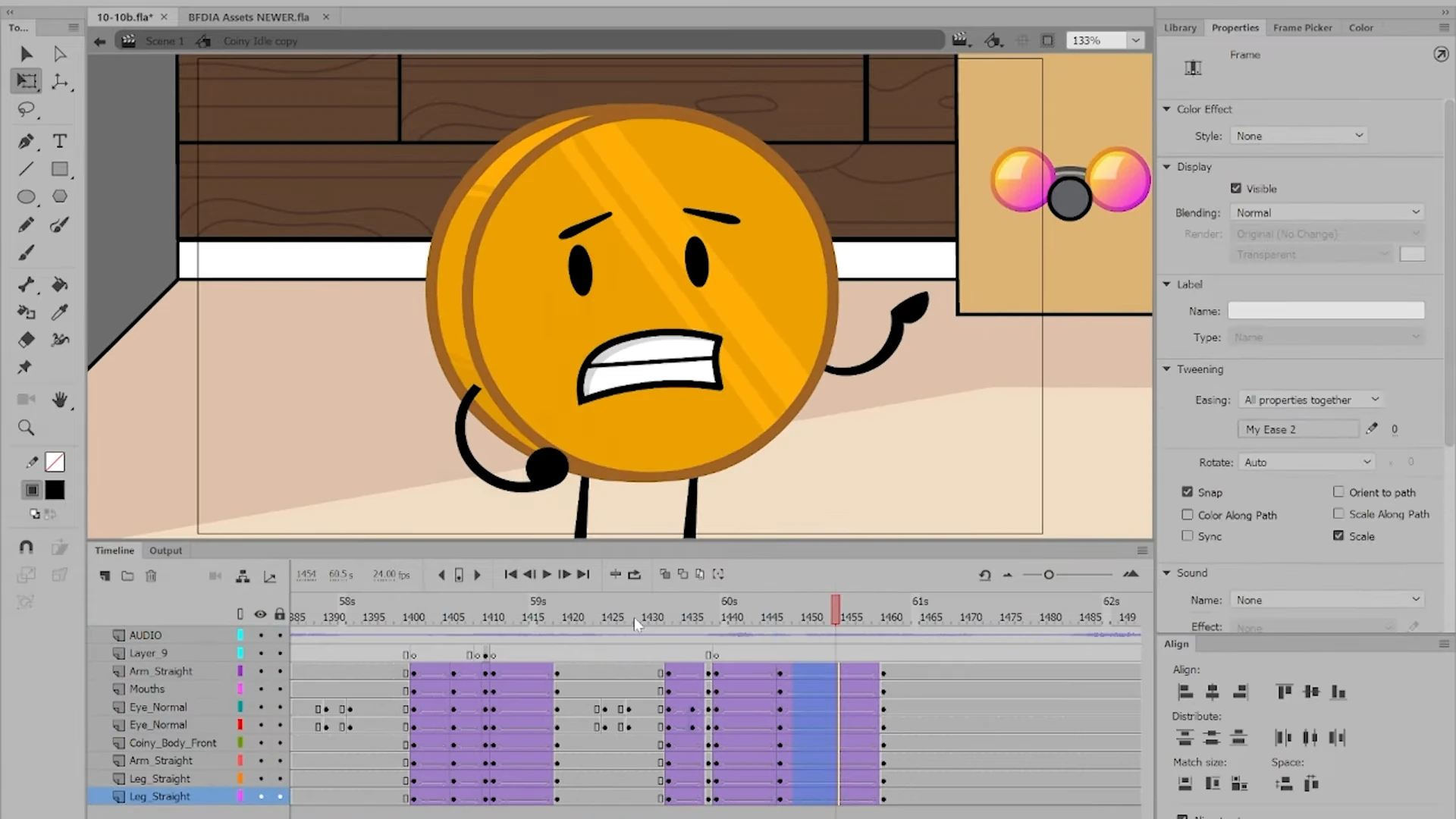
Task: Open the BFDIA Assets NEWER.fla tab
Action: [249, 17]
